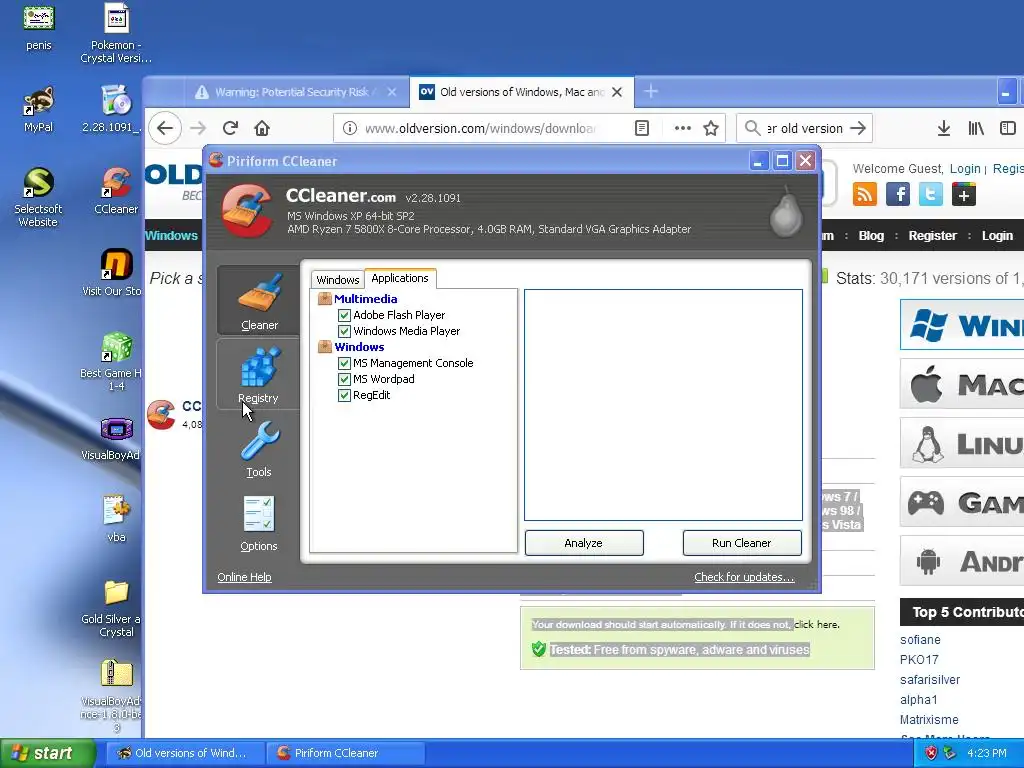1024x768 pixels.
Task: Click the Analyze button
Action: [x=584, y=543]
